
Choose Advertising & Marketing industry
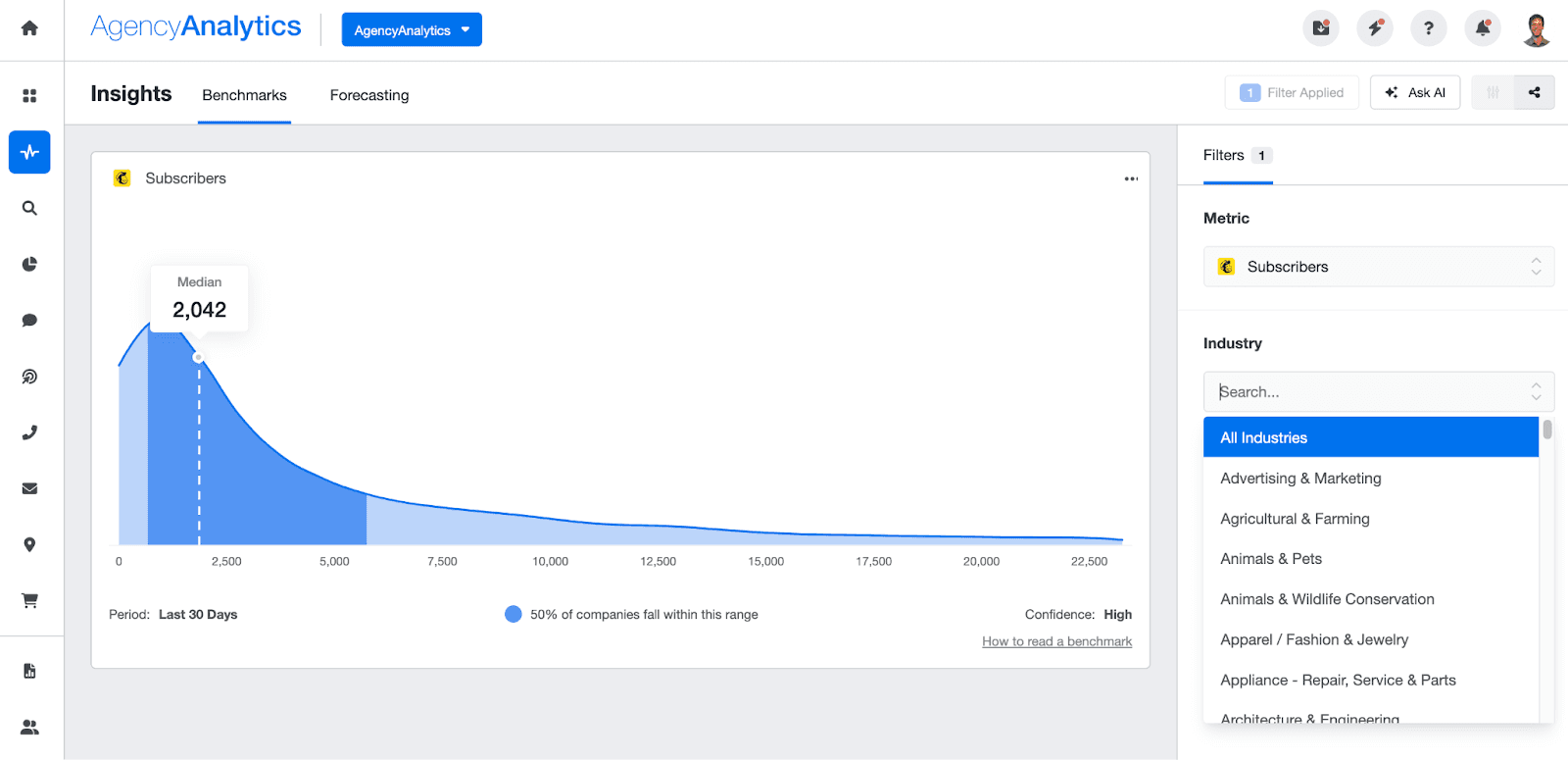click(x=1371, y=478)
